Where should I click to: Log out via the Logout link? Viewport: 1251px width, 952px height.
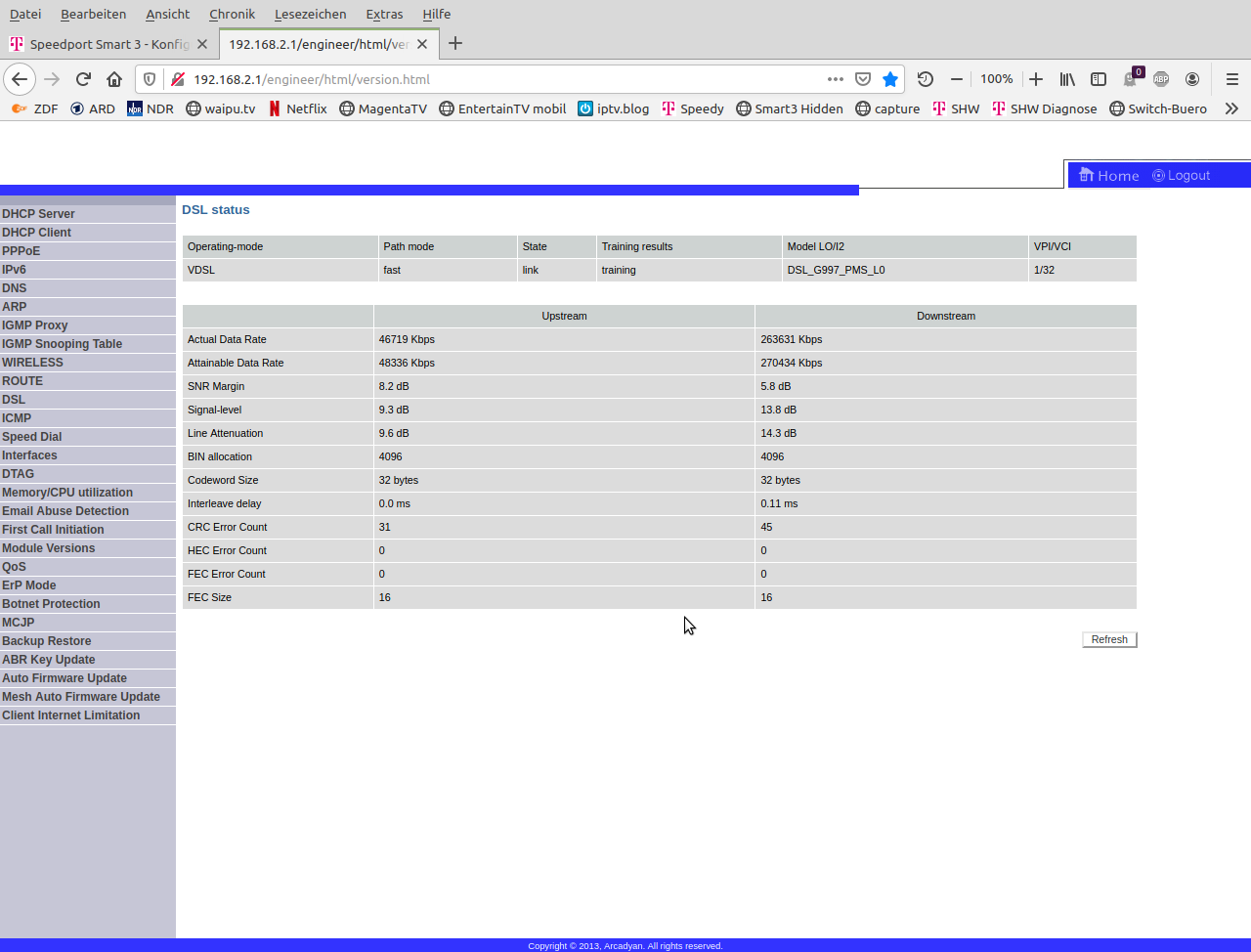(x=1181, y=176)
